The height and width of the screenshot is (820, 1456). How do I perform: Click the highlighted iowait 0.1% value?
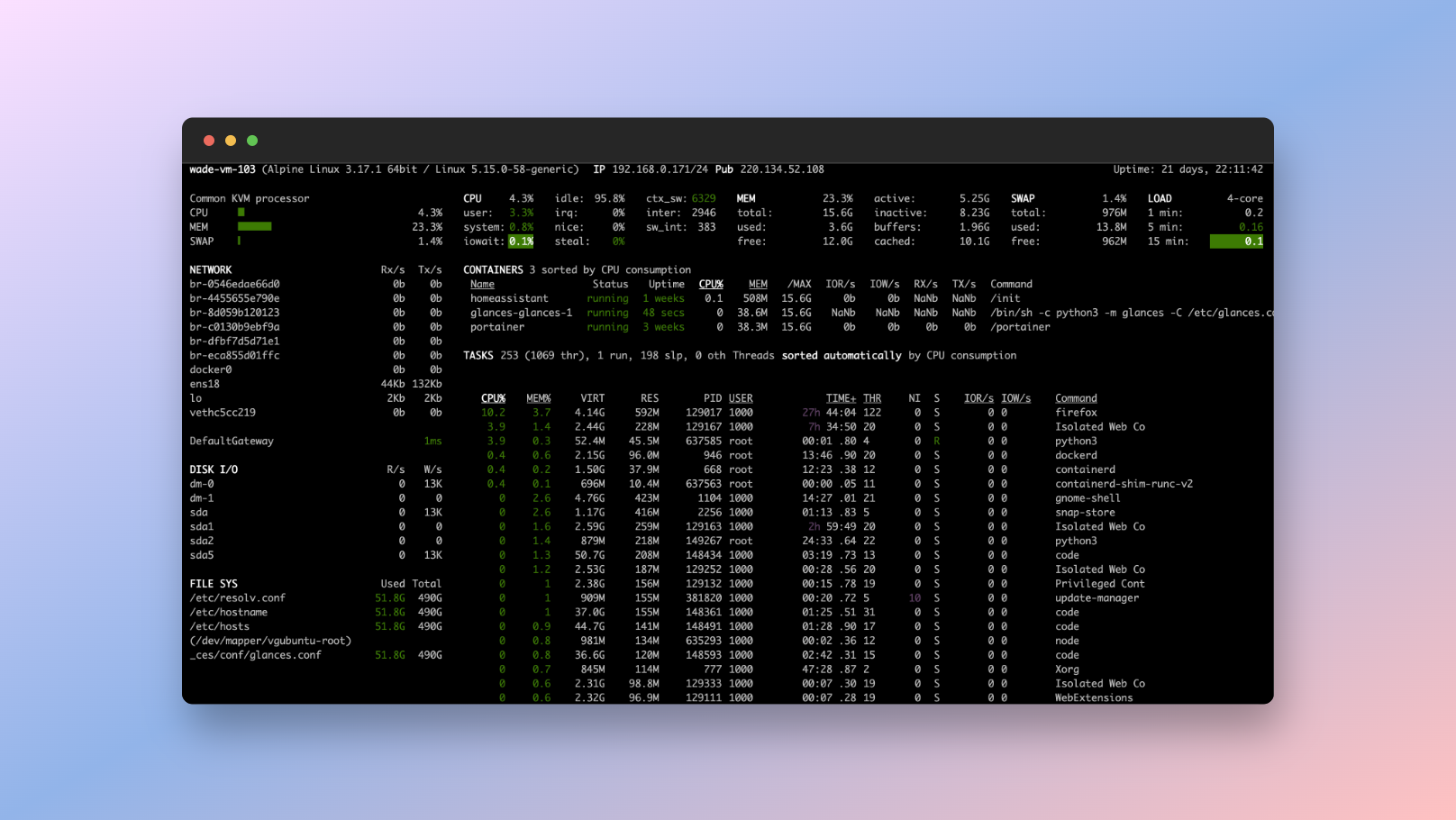521,241
